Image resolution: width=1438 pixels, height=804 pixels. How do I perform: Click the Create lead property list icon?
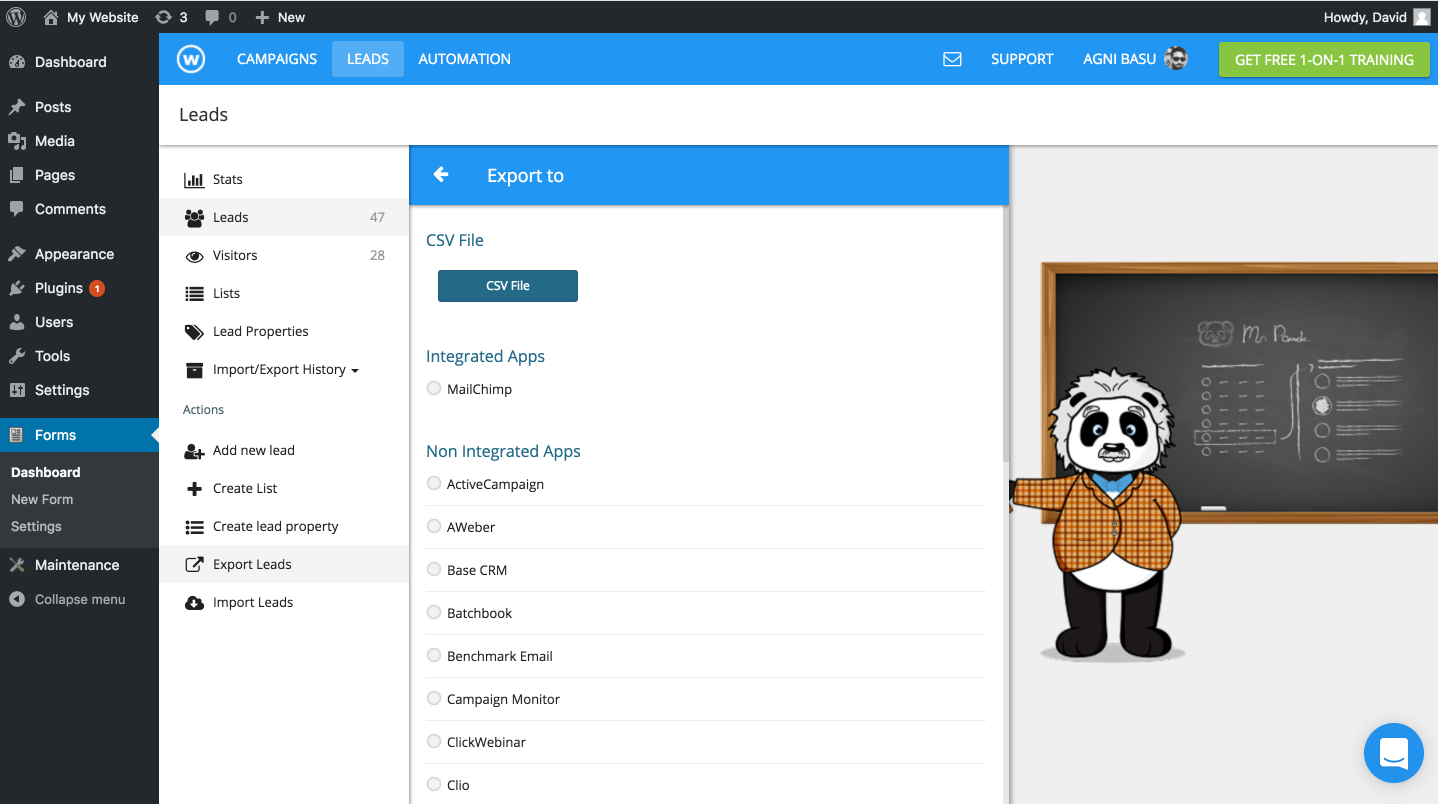[x=195, y=527]
